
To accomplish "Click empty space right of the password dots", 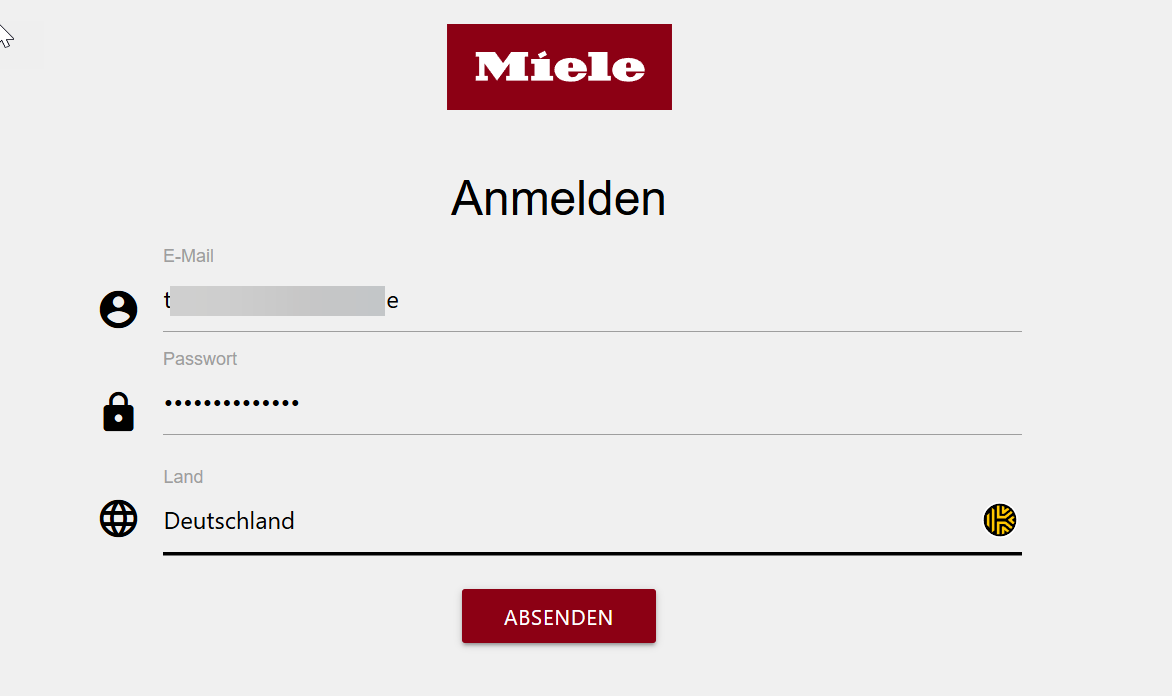I will (x=650, y=404).
